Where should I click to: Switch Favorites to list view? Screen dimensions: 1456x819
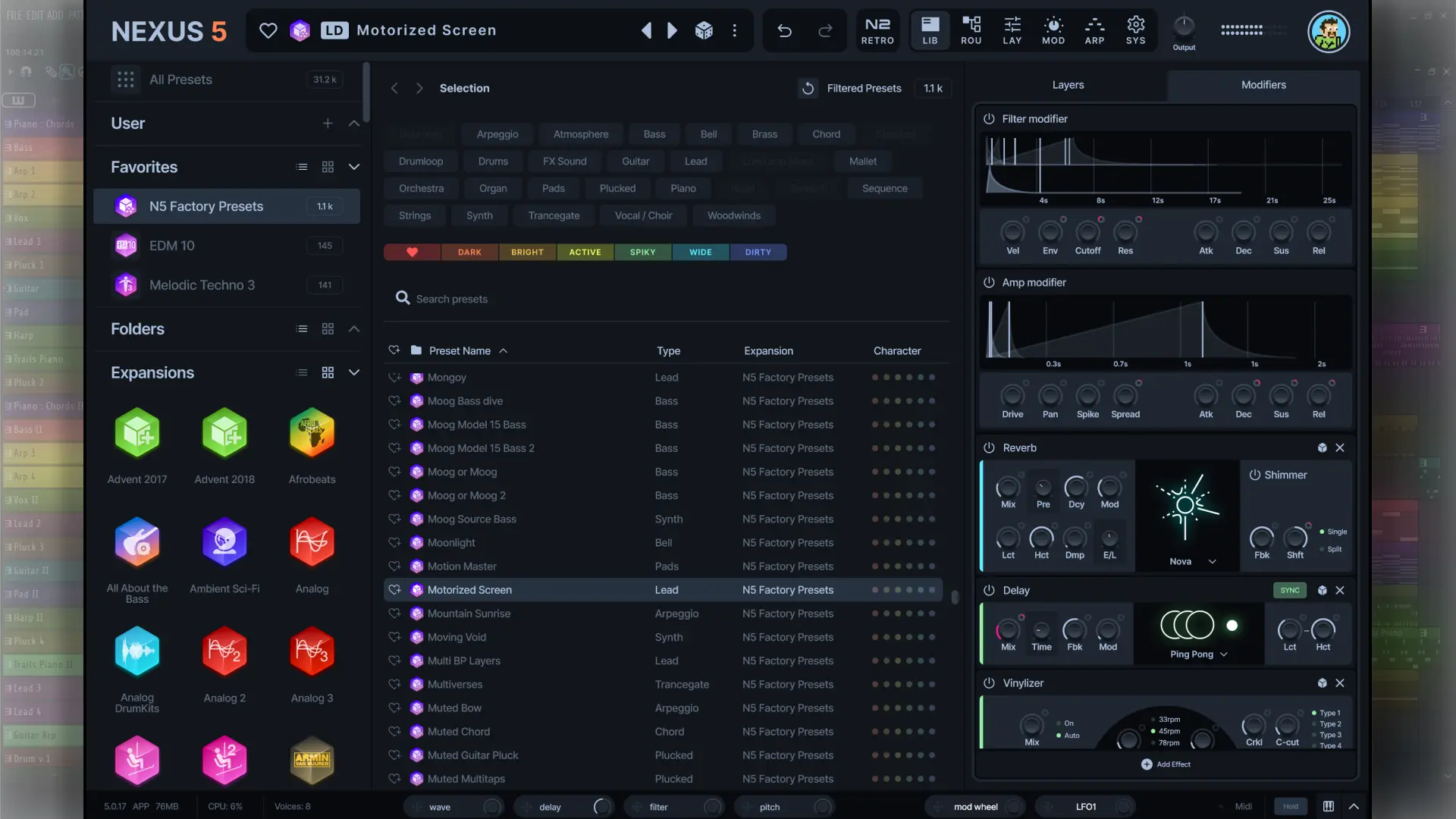302,167
